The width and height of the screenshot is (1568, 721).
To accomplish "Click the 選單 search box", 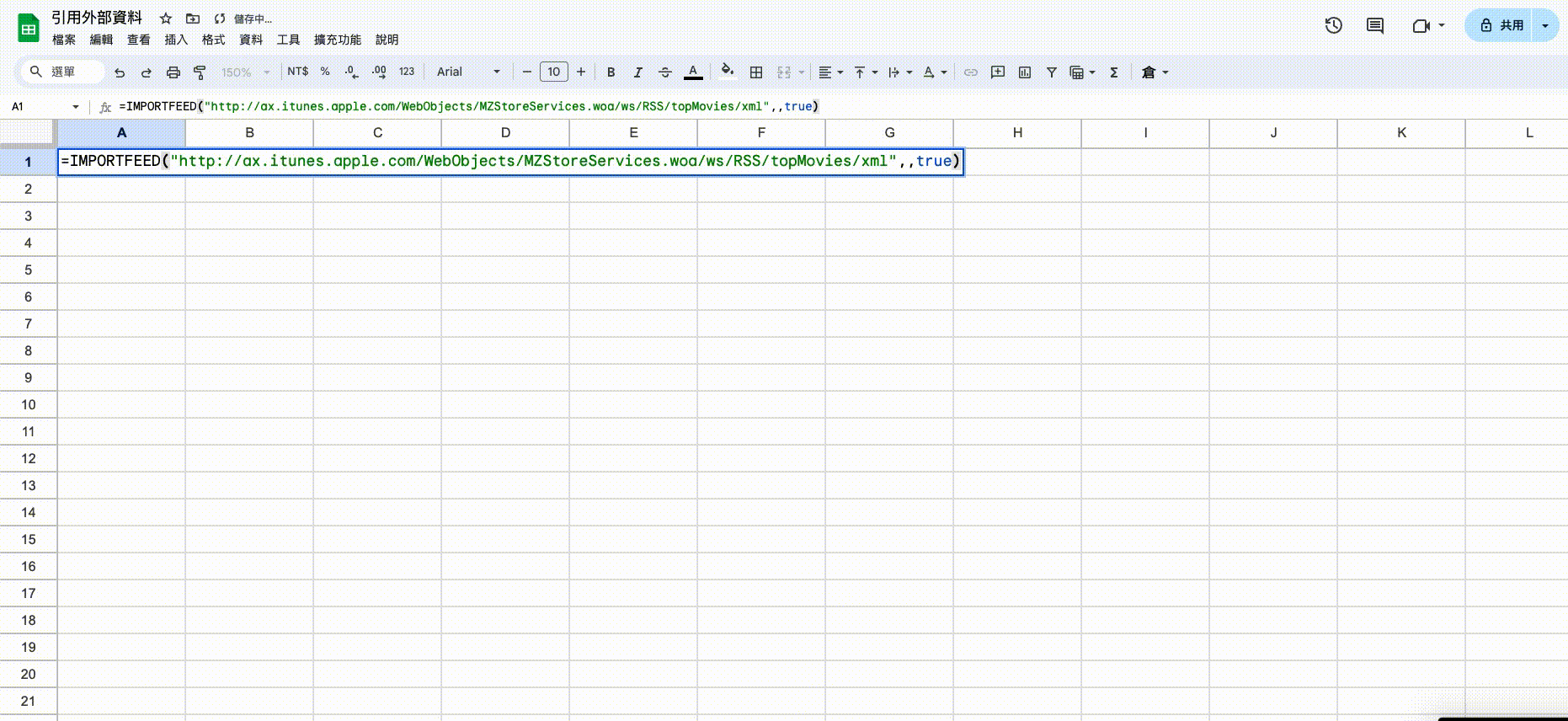I will click(64, 72).
